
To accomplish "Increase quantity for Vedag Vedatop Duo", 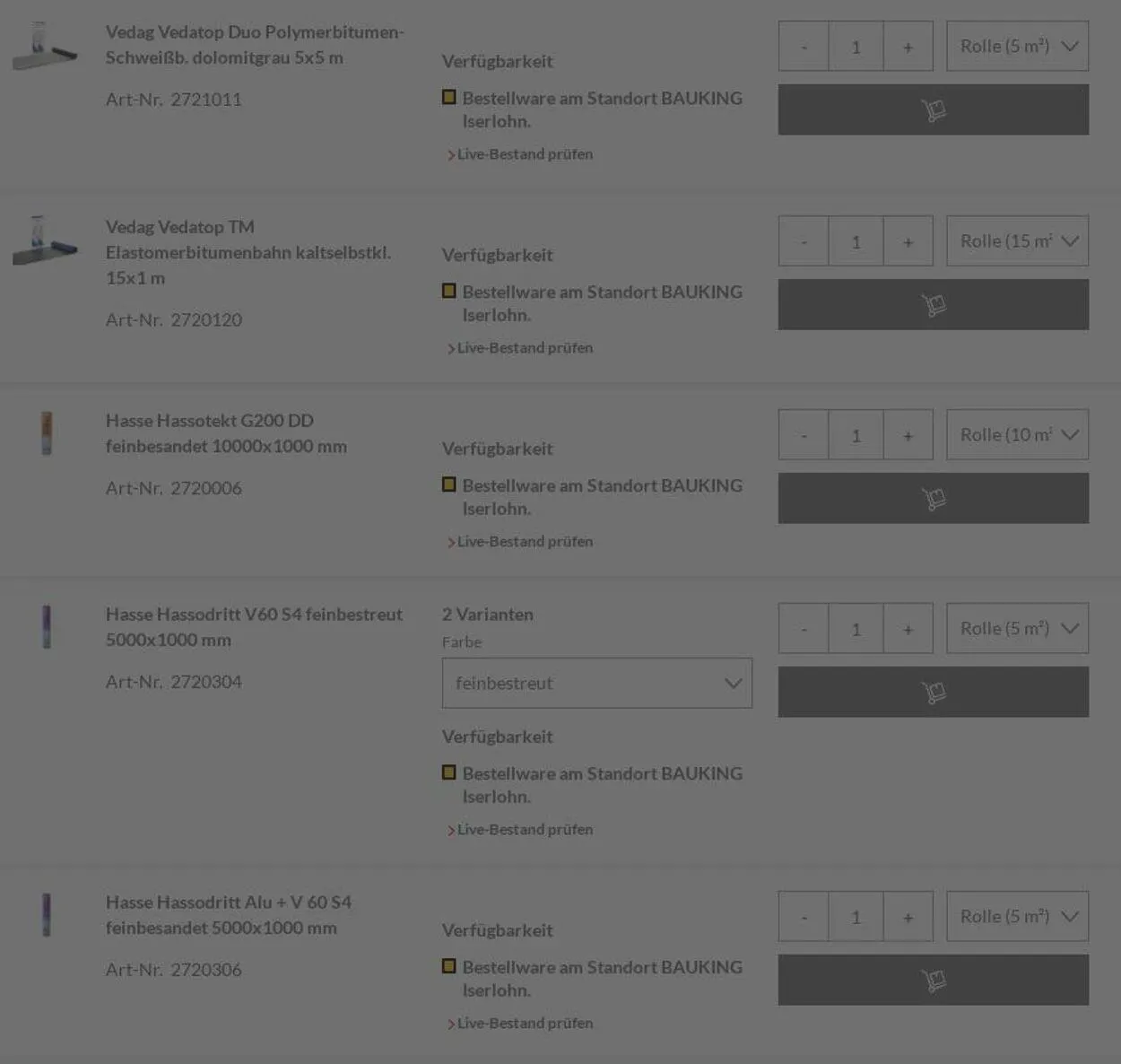I will click(908, 47).
